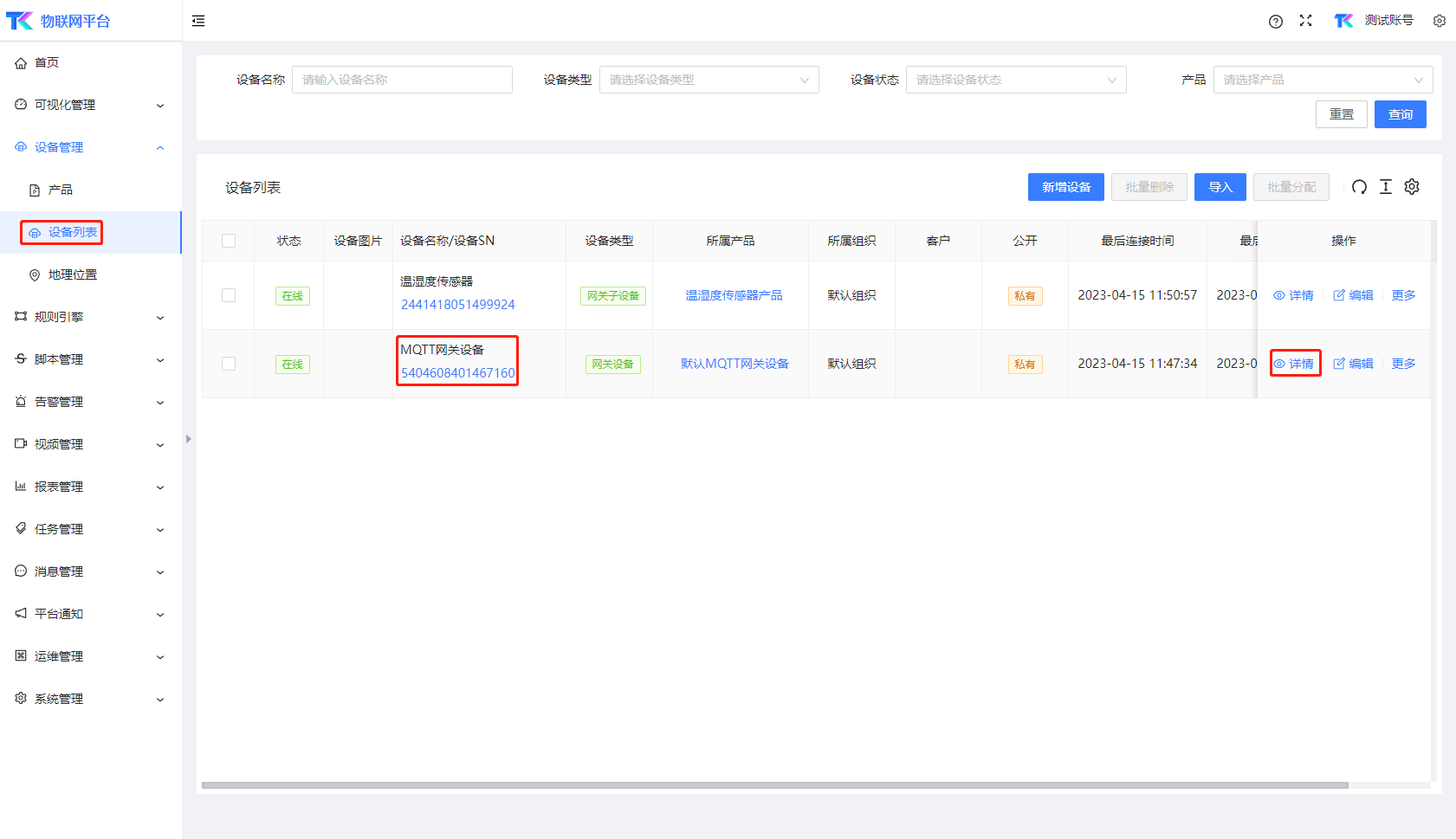
Task: Open table column settings gear
Action: click(1412, 187)
